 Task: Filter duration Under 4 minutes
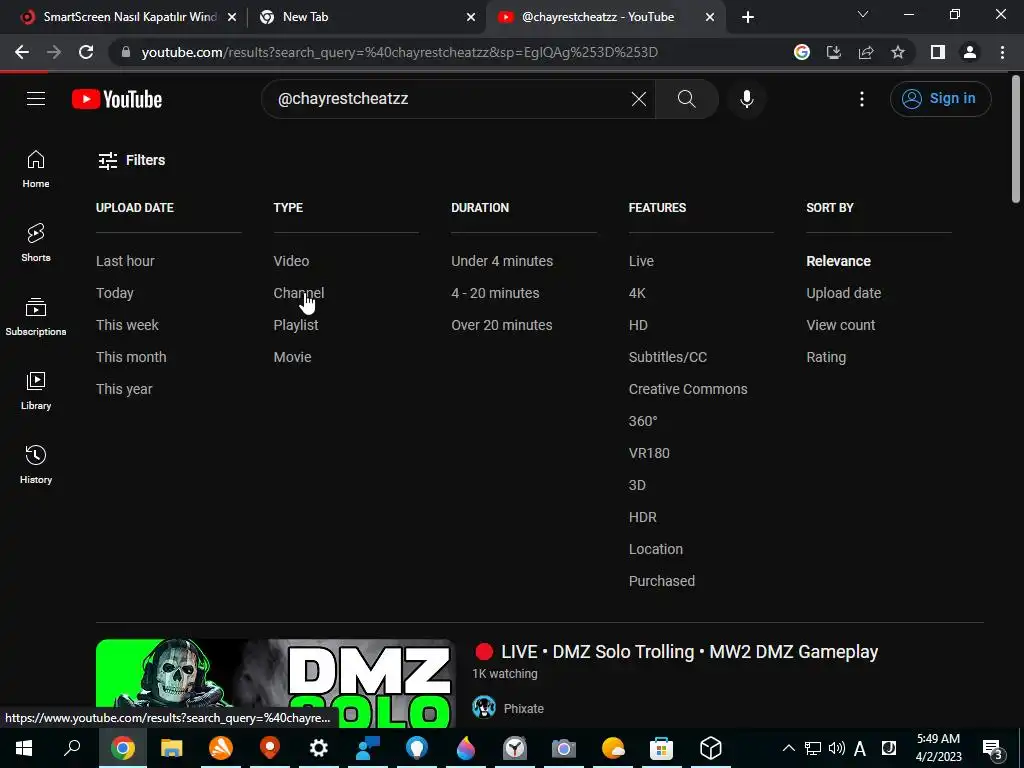click(502, 261)
